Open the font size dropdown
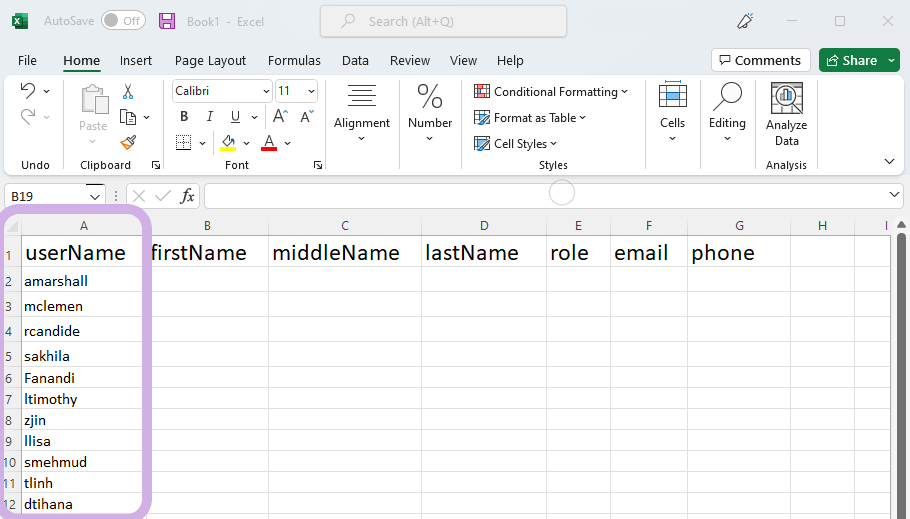The height and width of the screenshot is (519, 910). pyautogui.click(x=311, y=91)
